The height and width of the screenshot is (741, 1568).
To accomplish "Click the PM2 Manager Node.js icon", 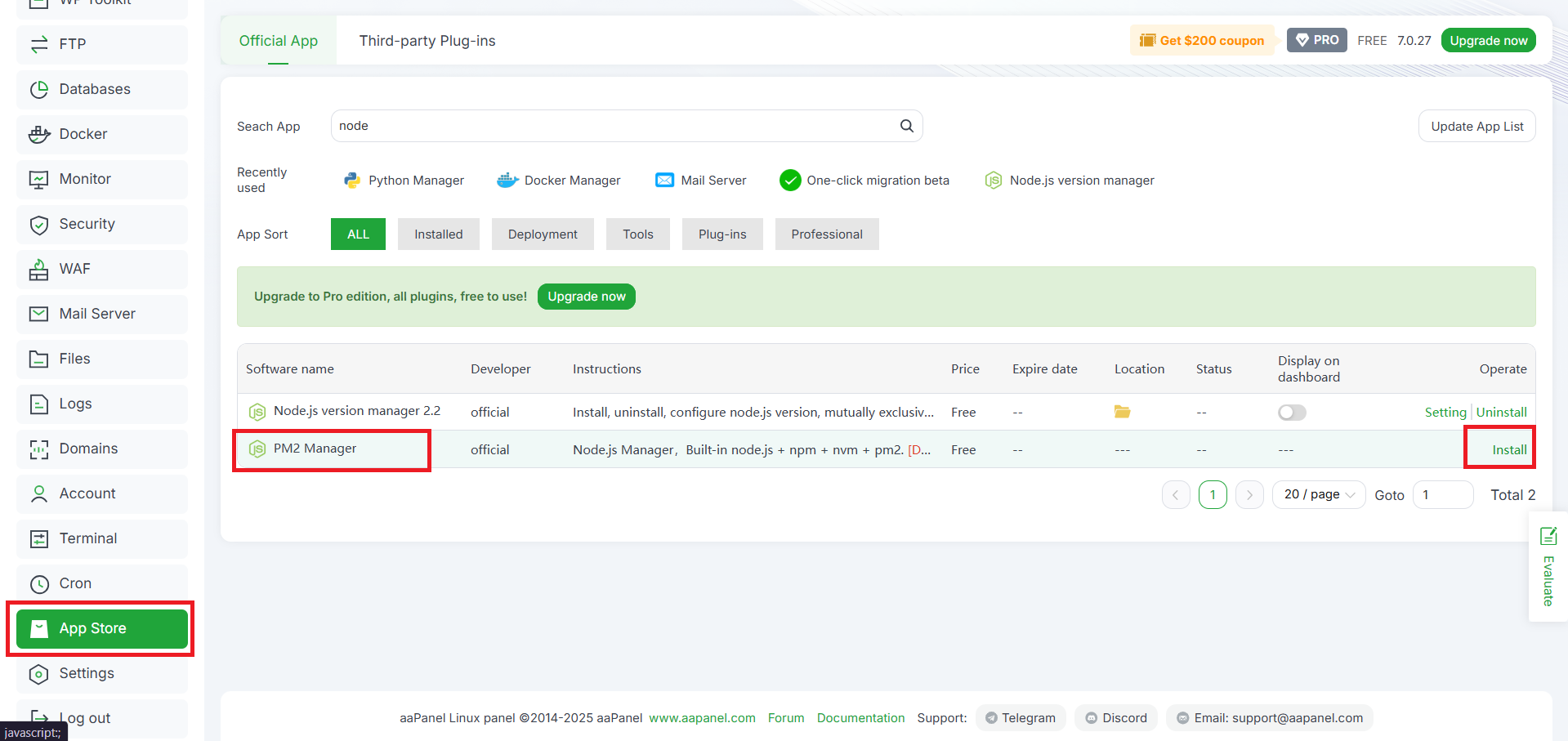I will [x=257, y=449].
